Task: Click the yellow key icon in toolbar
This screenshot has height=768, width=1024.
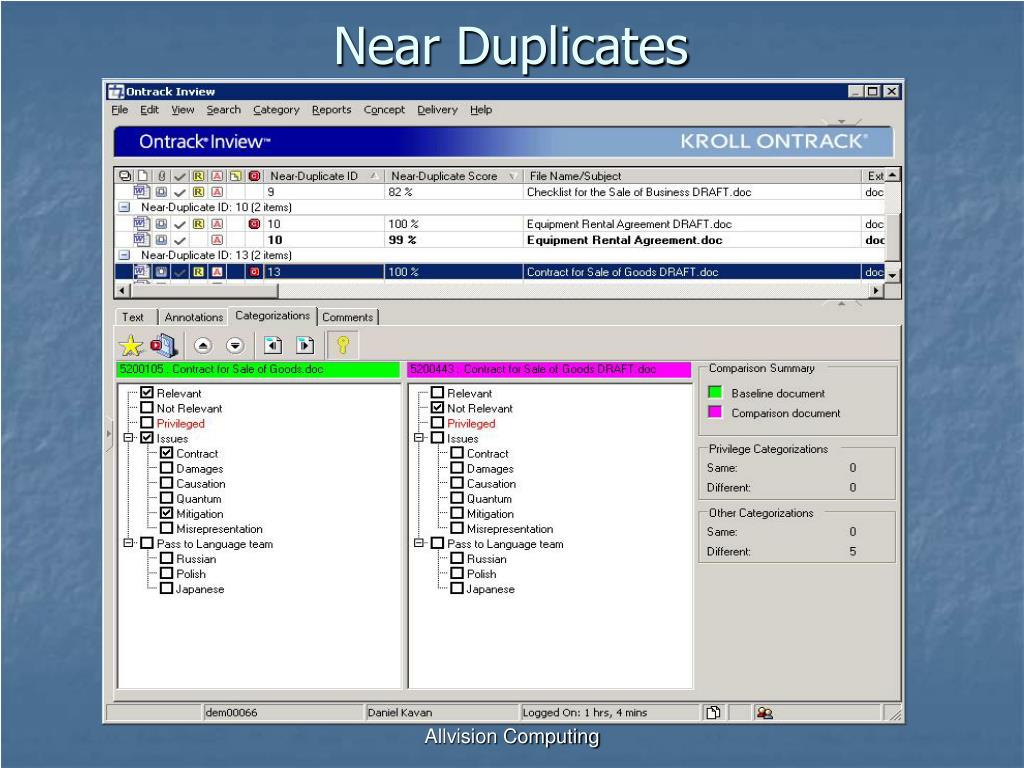Action: point(344,345)
